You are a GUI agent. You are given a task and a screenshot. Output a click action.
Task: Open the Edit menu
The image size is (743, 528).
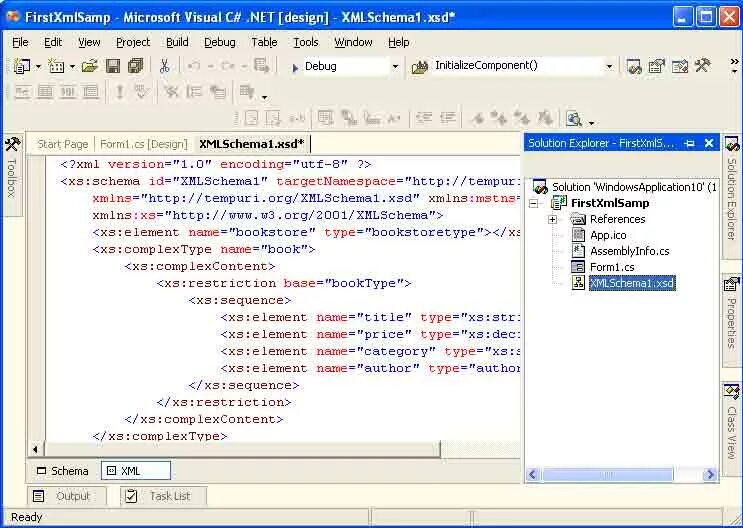click(53, 42)
